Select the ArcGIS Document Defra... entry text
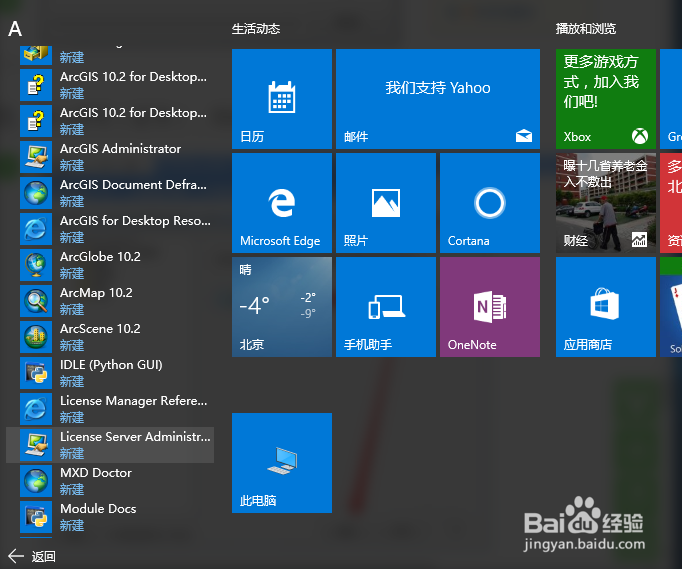 click(x=134, y=185)
